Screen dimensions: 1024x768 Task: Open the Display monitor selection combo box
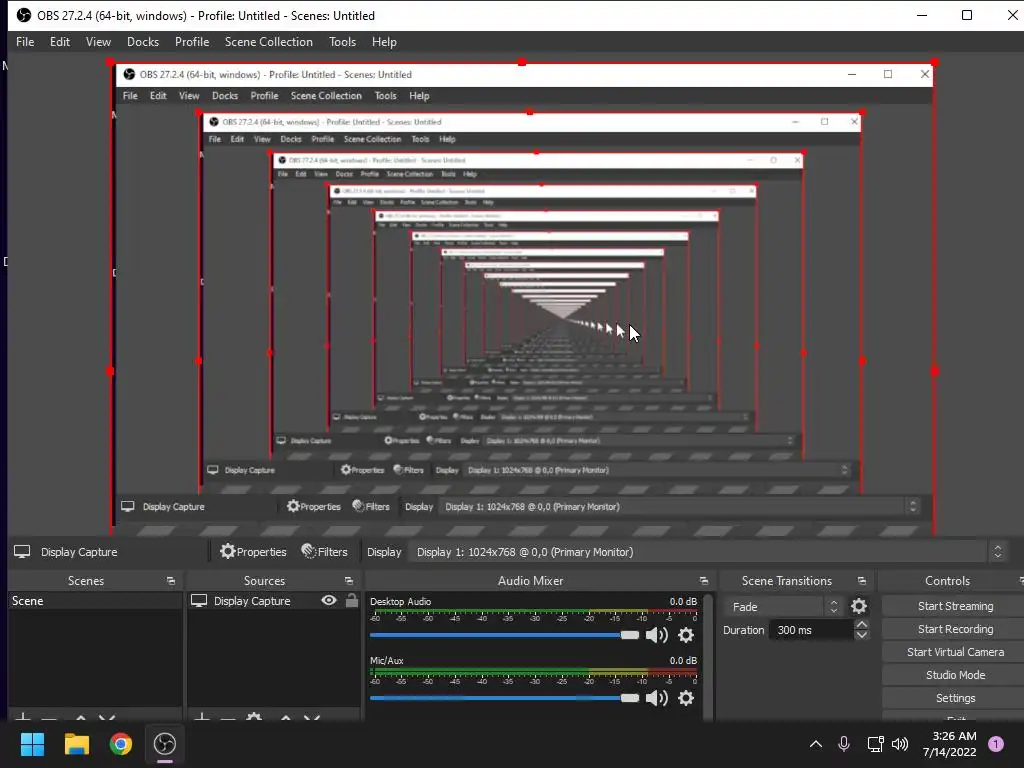pyautogui.click(x=707, y=552)
